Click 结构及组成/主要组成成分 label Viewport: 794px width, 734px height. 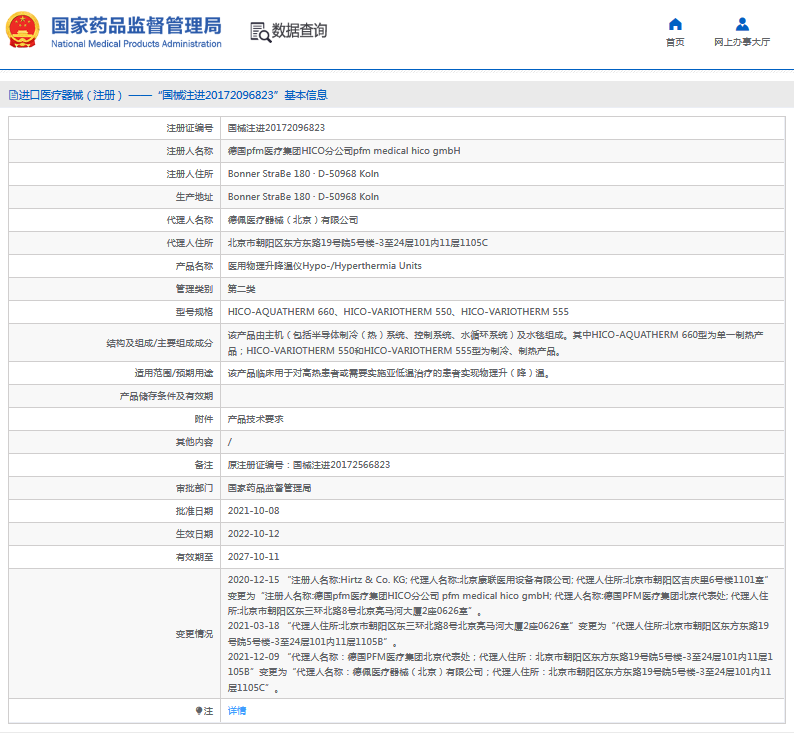(160, 343)
